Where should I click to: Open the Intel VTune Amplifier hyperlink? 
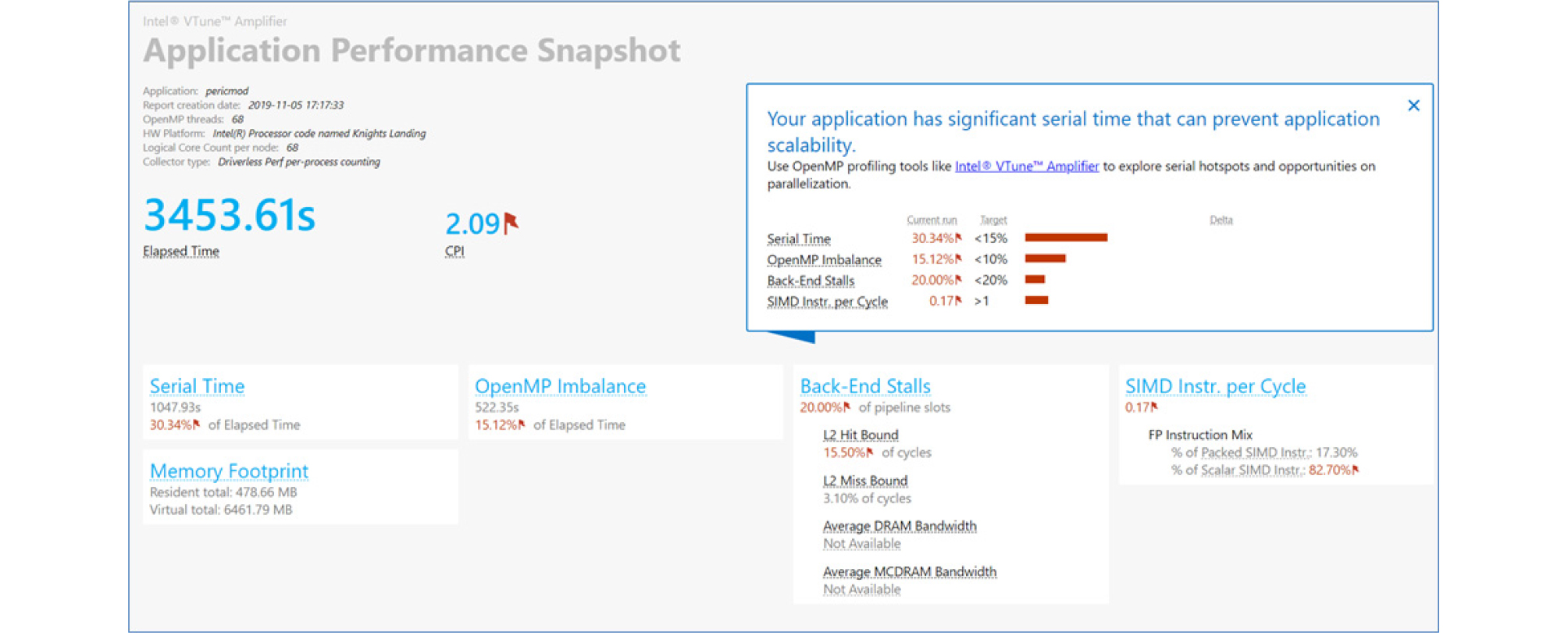[x=1026, y=166]
